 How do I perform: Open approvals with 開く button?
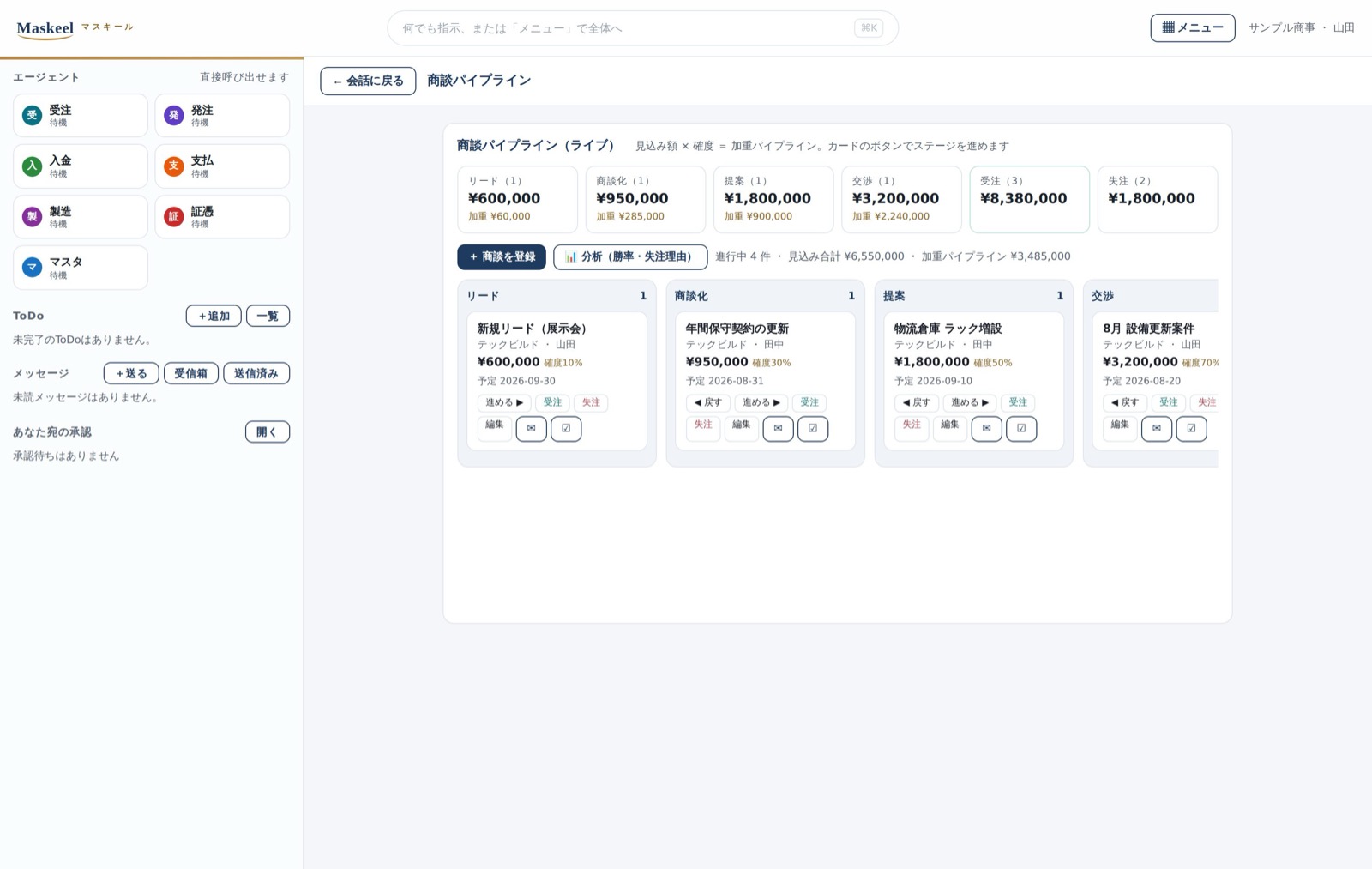click(268, 431)
